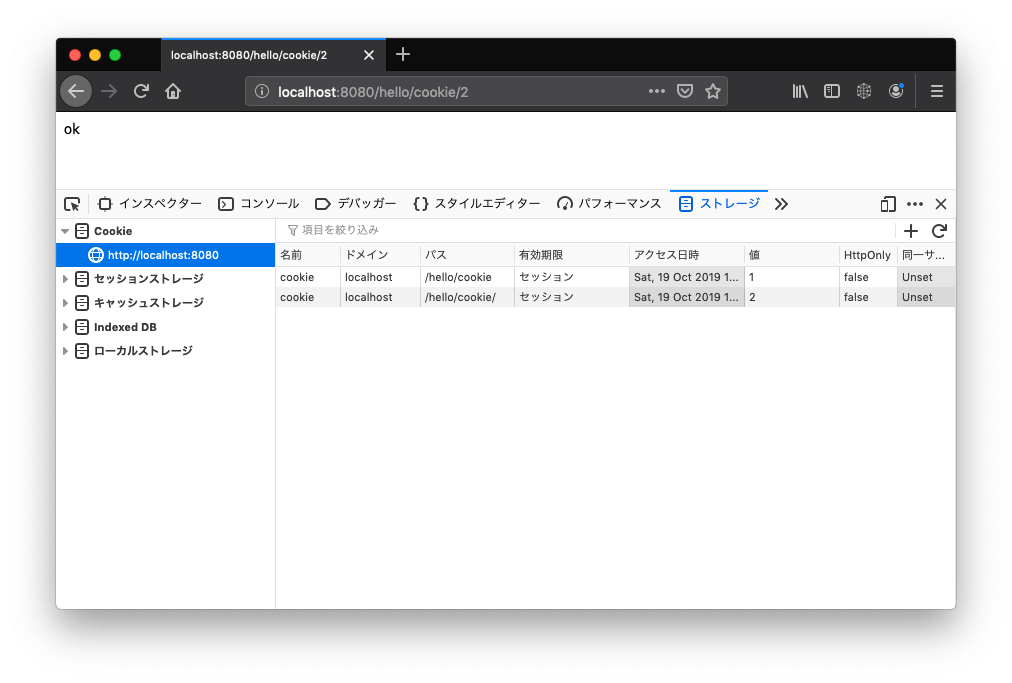Open the デバッガー tab
Image resolution: width=1012 pixels, height=683 pixels.
click(x=356, y=204)
